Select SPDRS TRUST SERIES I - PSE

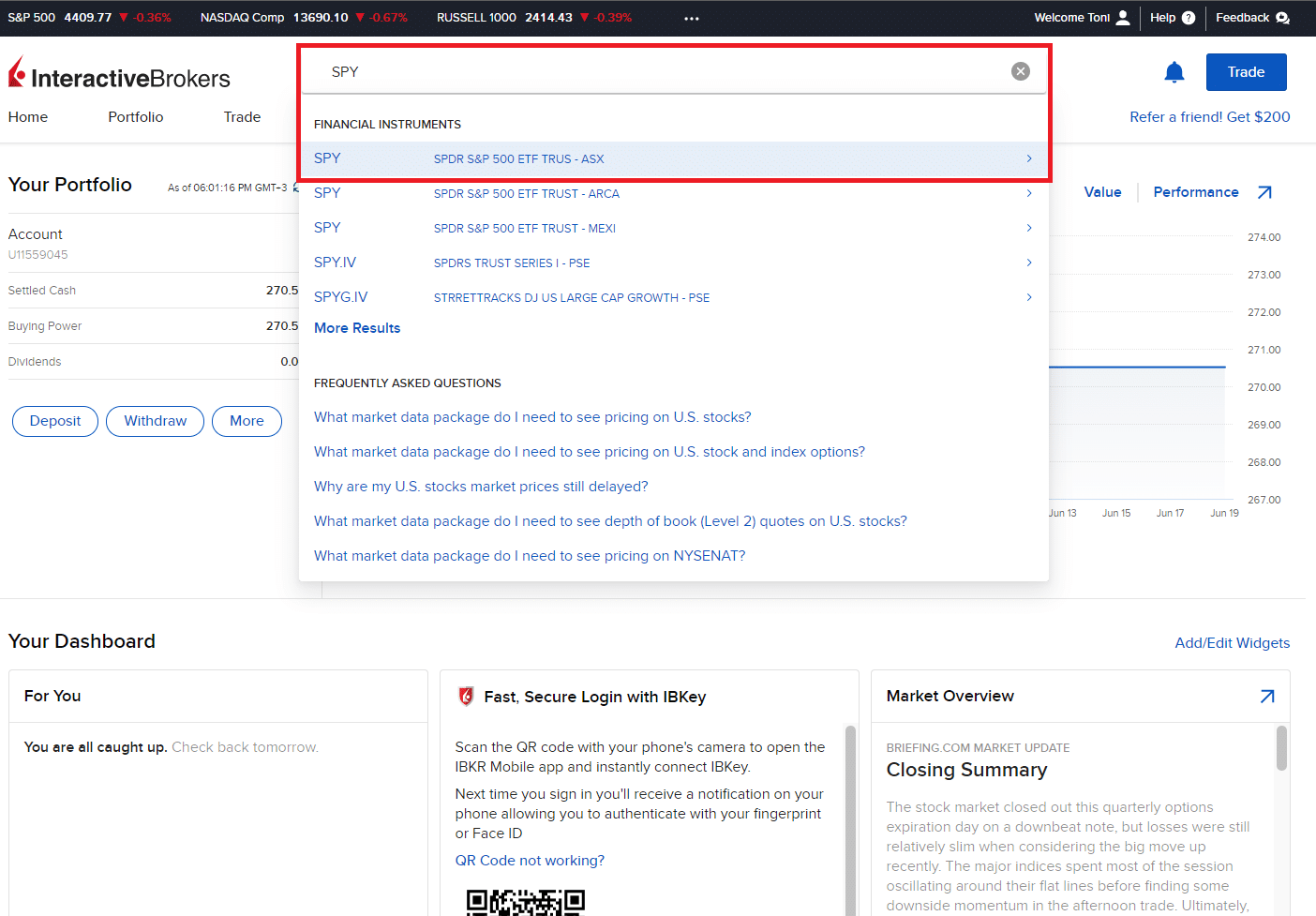tap(512, 263)
